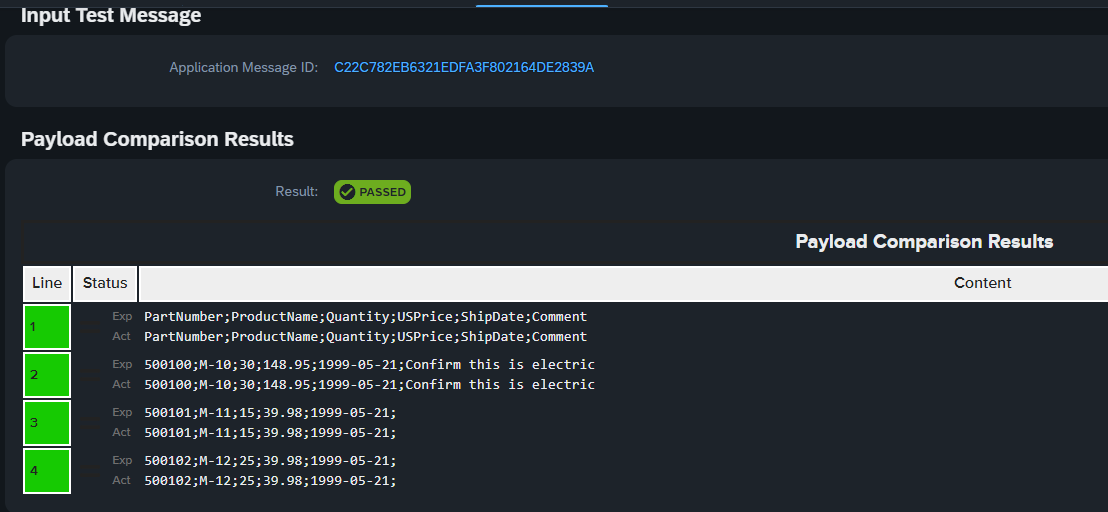Click the Exp header row PartNumber;ProductName text
The image size is (1108, 512).
click(365, 316)
